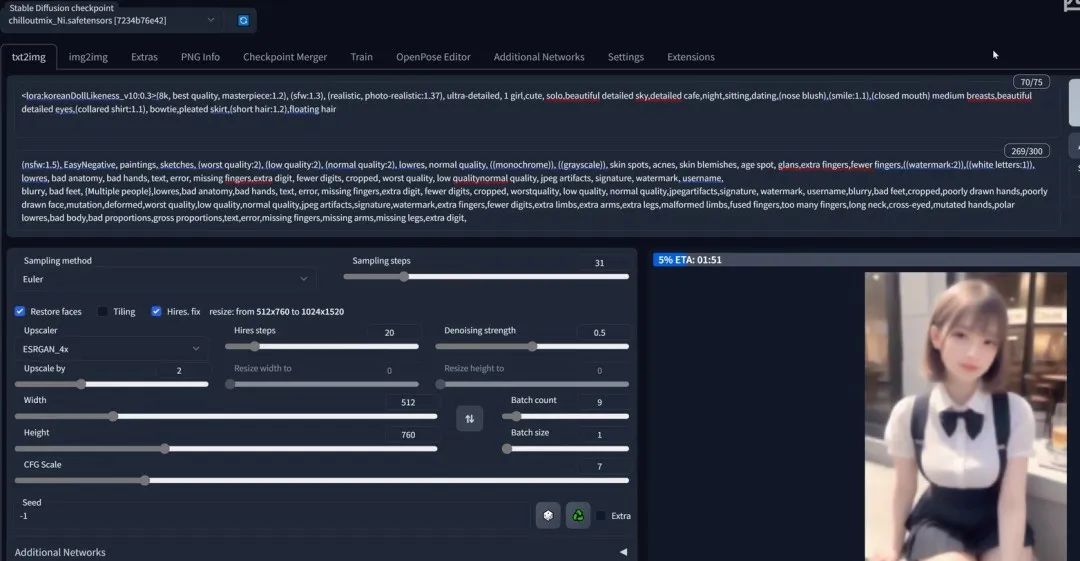Click the swap width and height icon

pos(469,418)
